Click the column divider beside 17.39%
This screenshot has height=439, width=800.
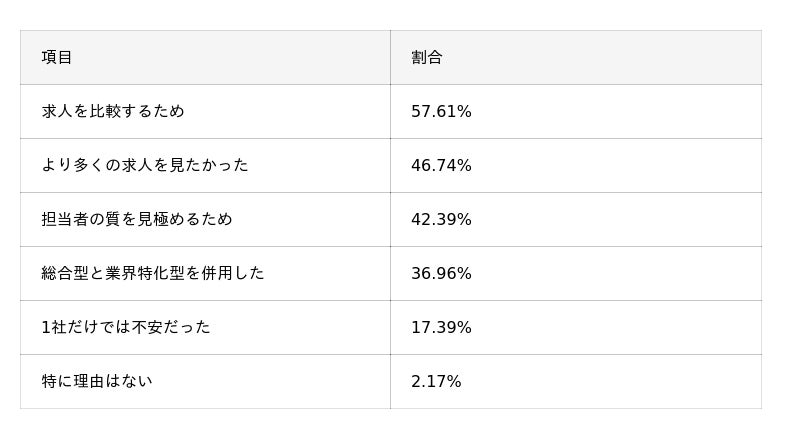coord(390,328)
